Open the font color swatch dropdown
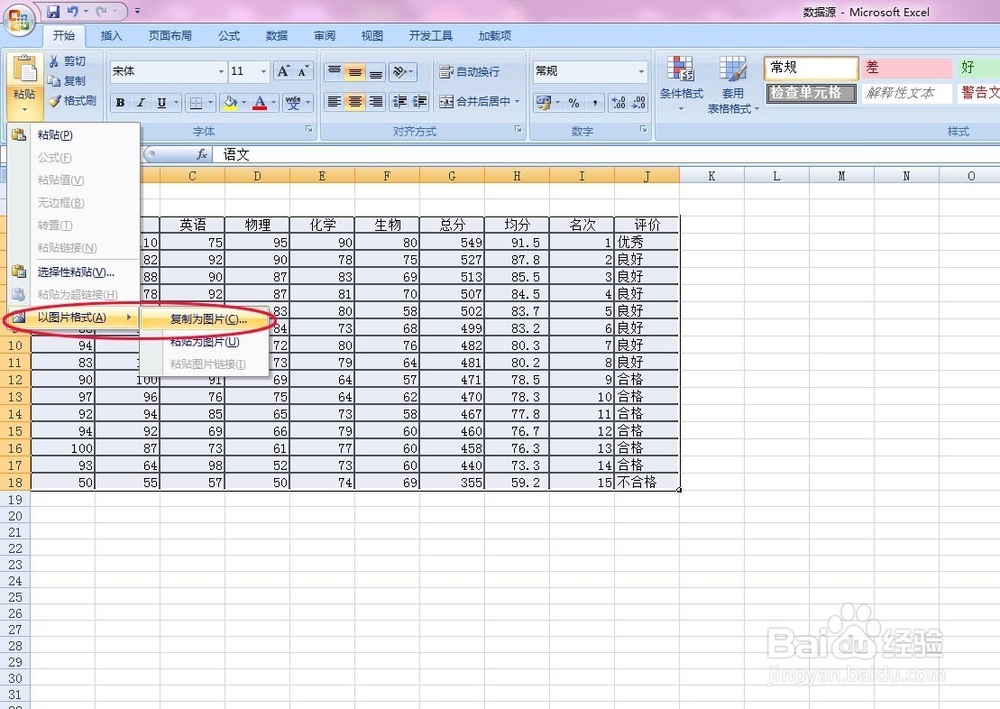The height and width of the screenshot is (709, 1000). (271, 103)
